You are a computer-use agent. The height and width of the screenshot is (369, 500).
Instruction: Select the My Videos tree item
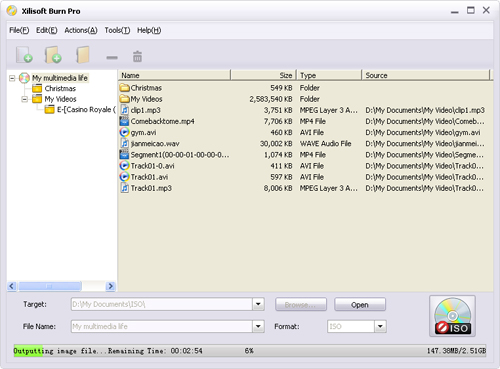[60, 99]
